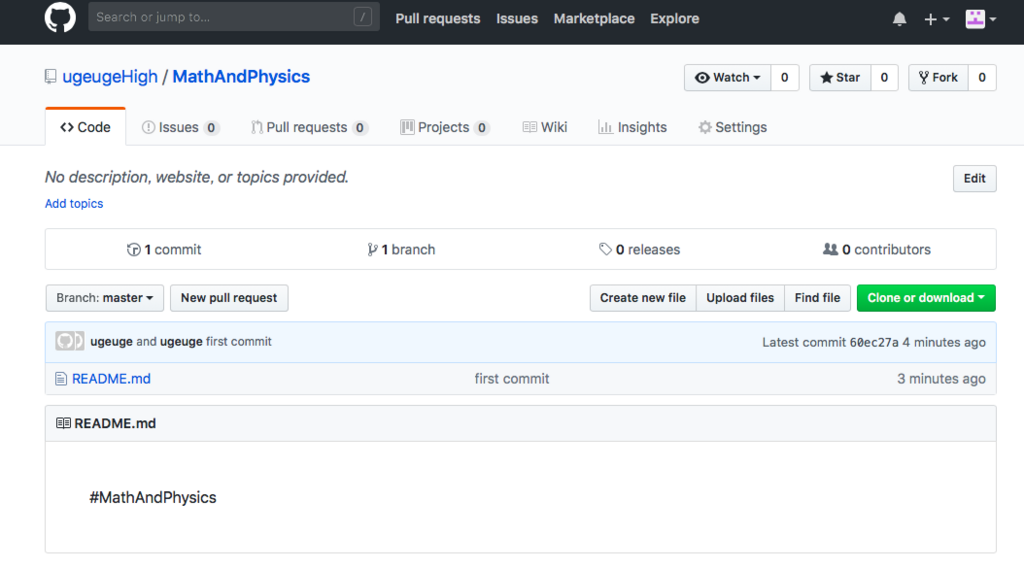Open Issues in top navigation
Image resolution: width=1024 pixels, height=568 pixels.
tap(517, 19)
